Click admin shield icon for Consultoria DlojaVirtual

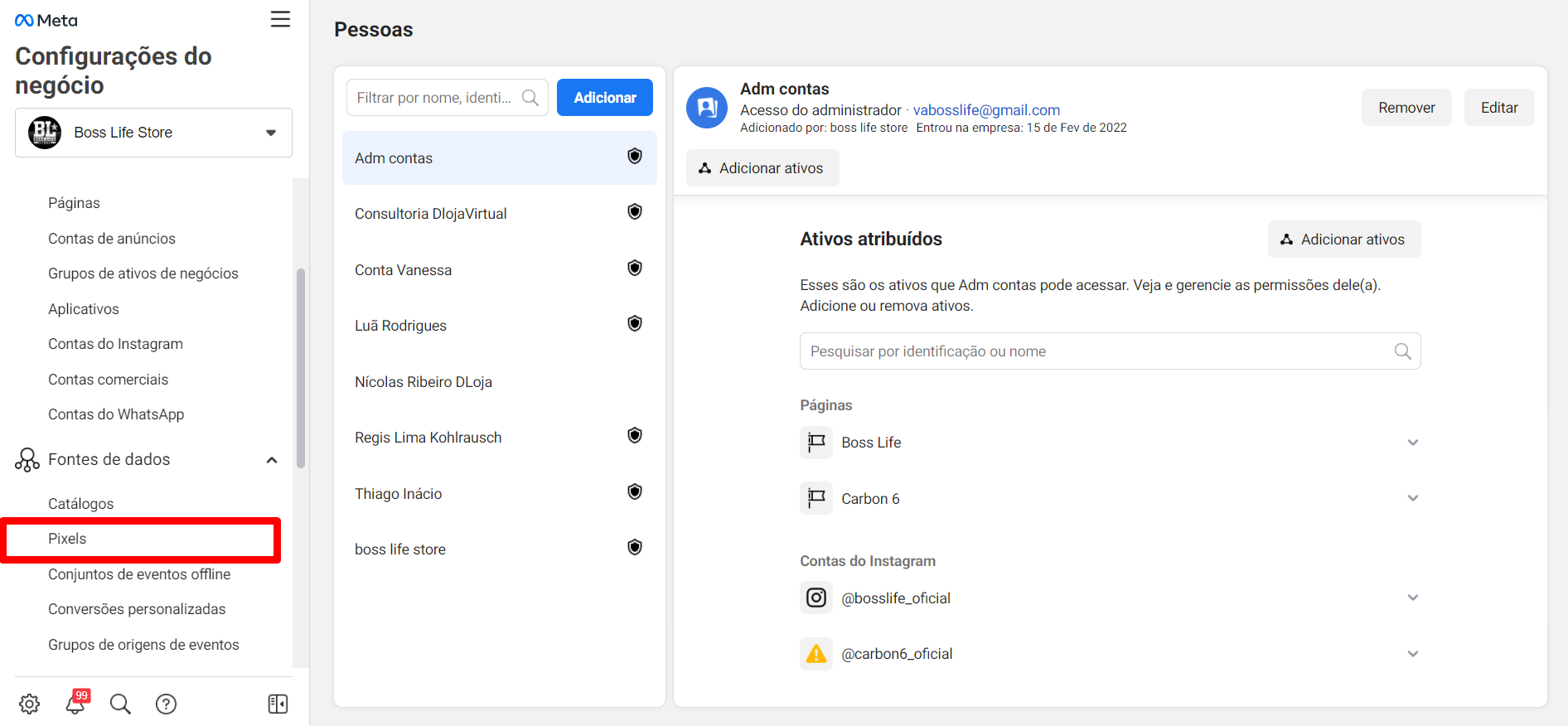tap(635, 211)
